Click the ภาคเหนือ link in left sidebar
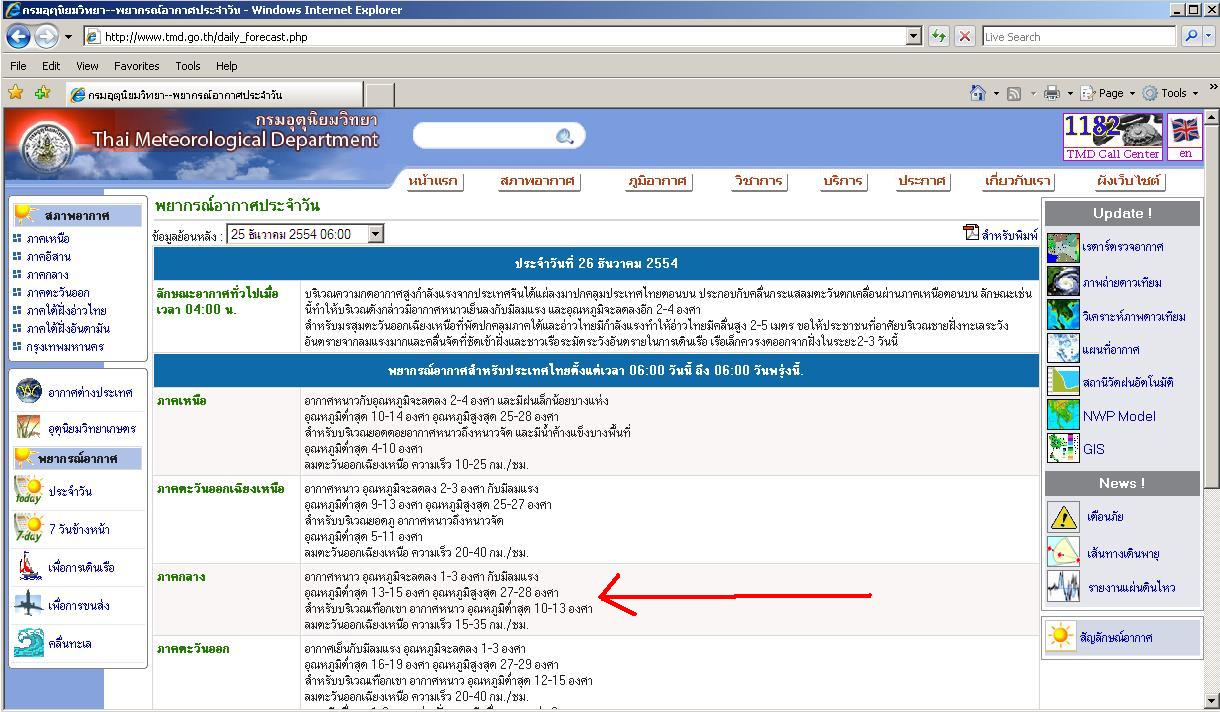 tap(48, 239)
